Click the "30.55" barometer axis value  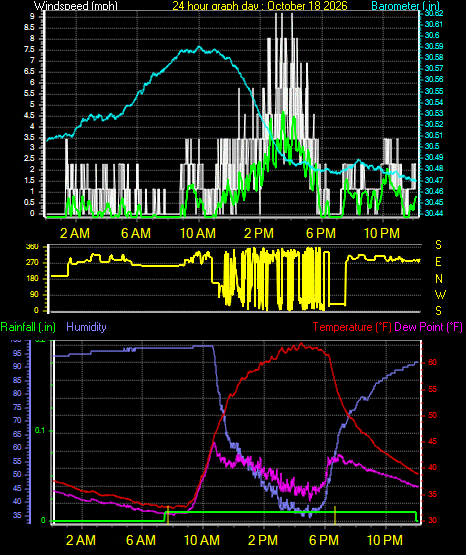coord(434,91)
